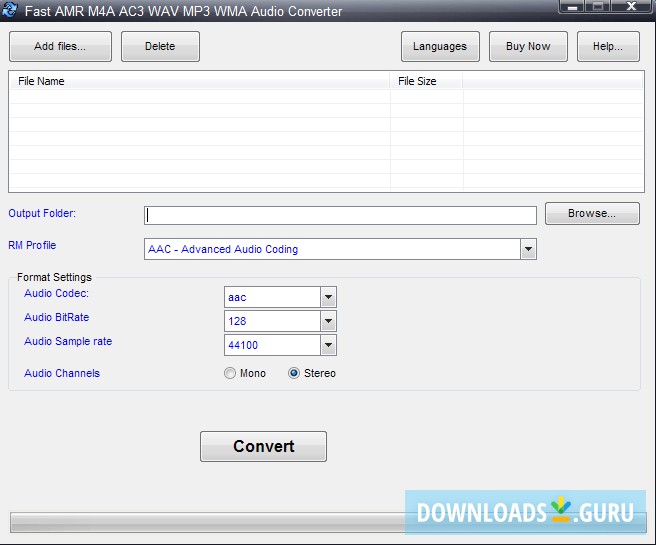Click the Delete button
This screenshot has height=545, width=656.
[x=160, y=46]
